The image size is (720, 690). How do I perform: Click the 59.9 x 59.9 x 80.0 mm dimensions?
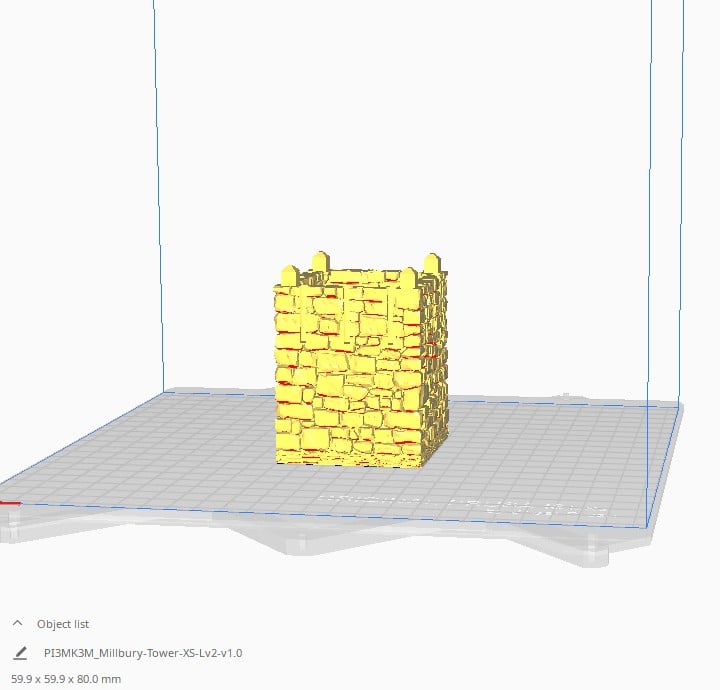pos(66,679)
